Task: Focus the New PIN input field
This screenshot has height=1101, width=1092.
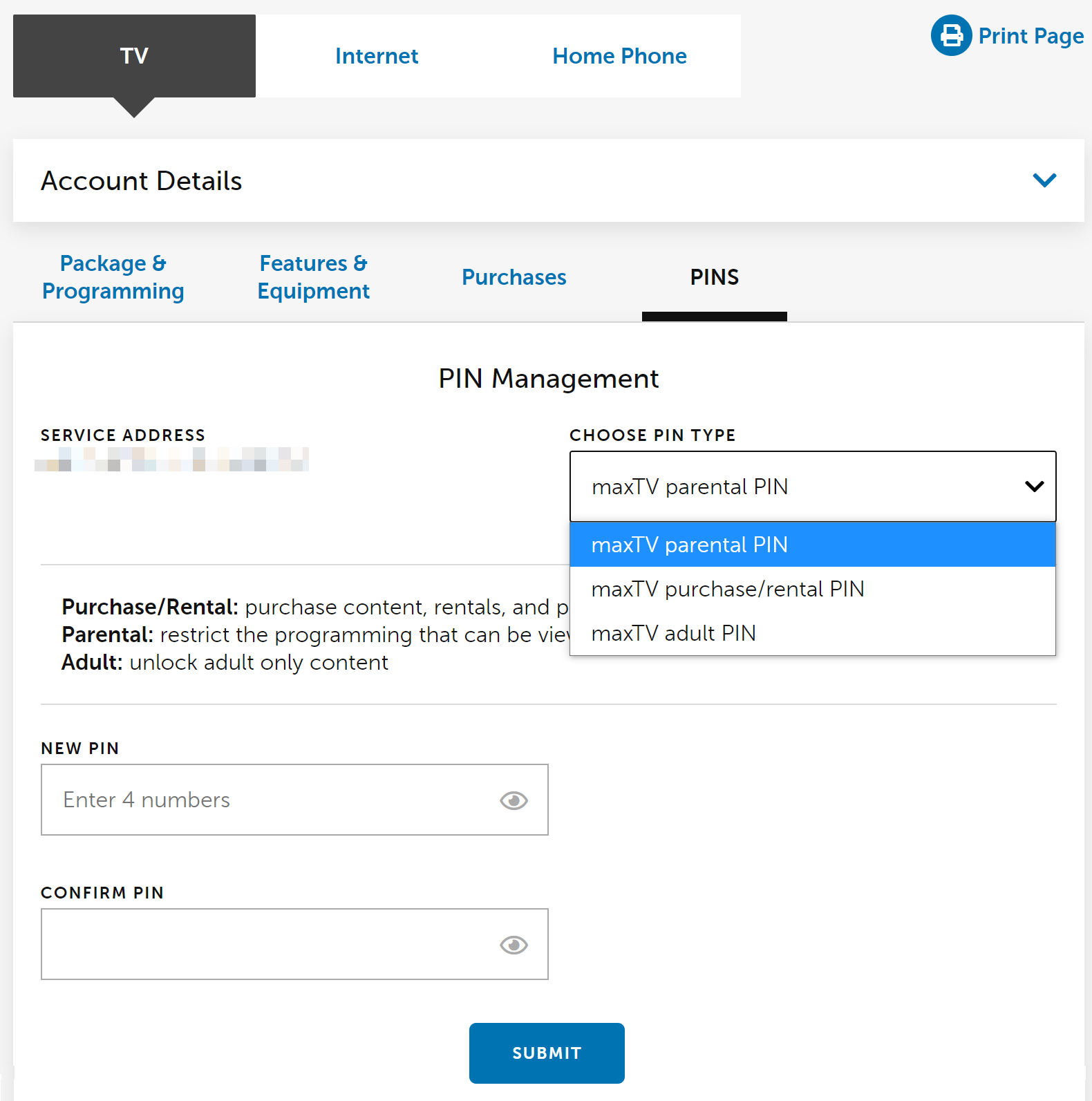Action: 270,800
